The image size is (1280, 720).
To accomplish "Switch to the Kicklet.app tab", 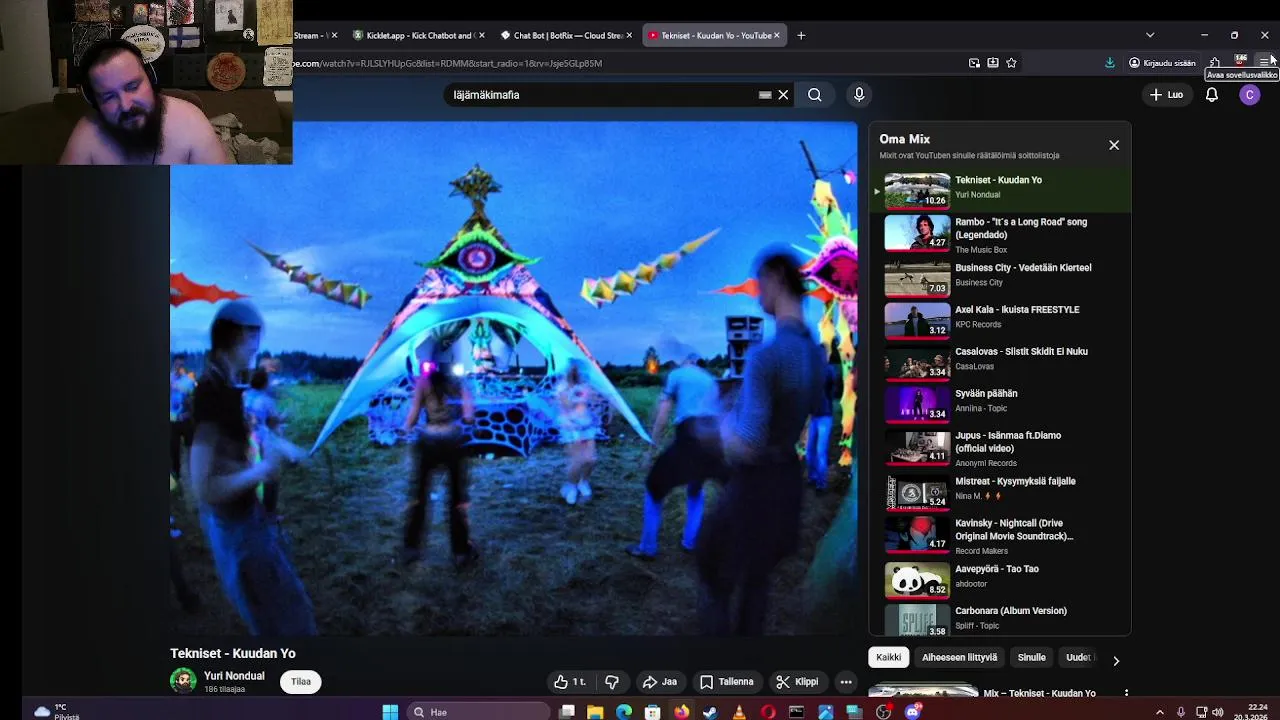I will (x=415, y=35).
